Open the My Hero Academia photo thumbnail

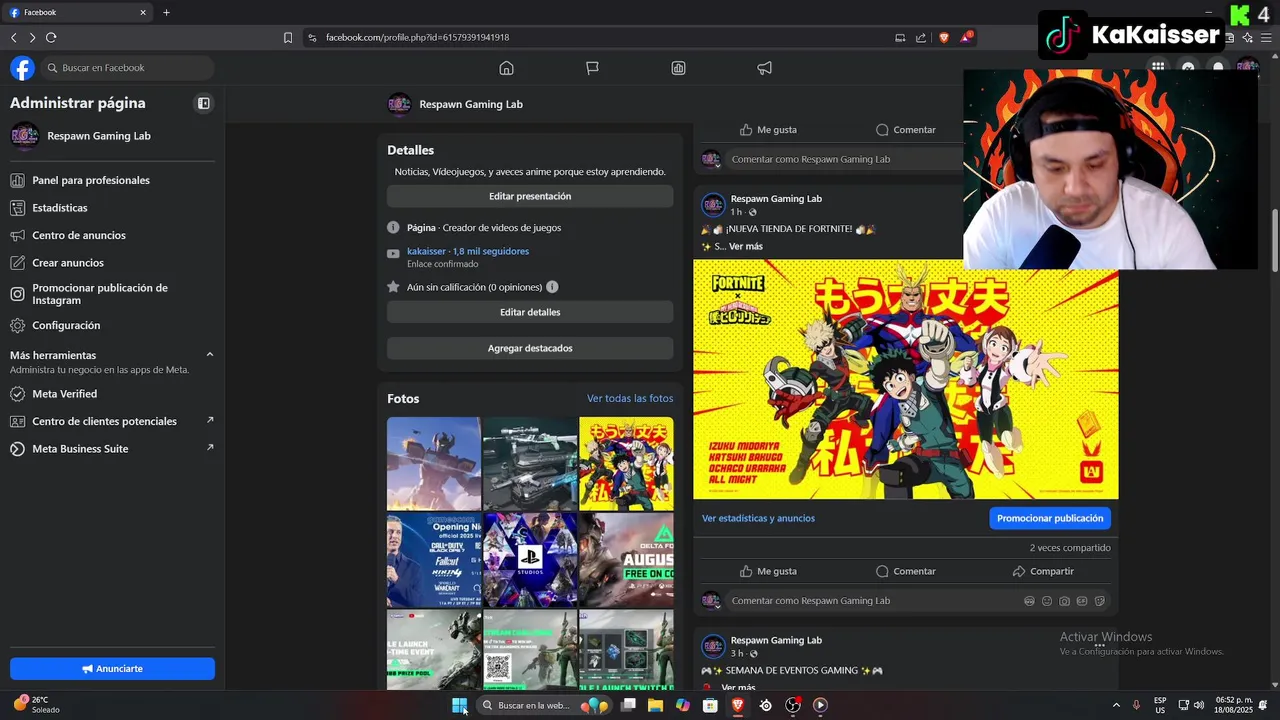coord(626,464)
